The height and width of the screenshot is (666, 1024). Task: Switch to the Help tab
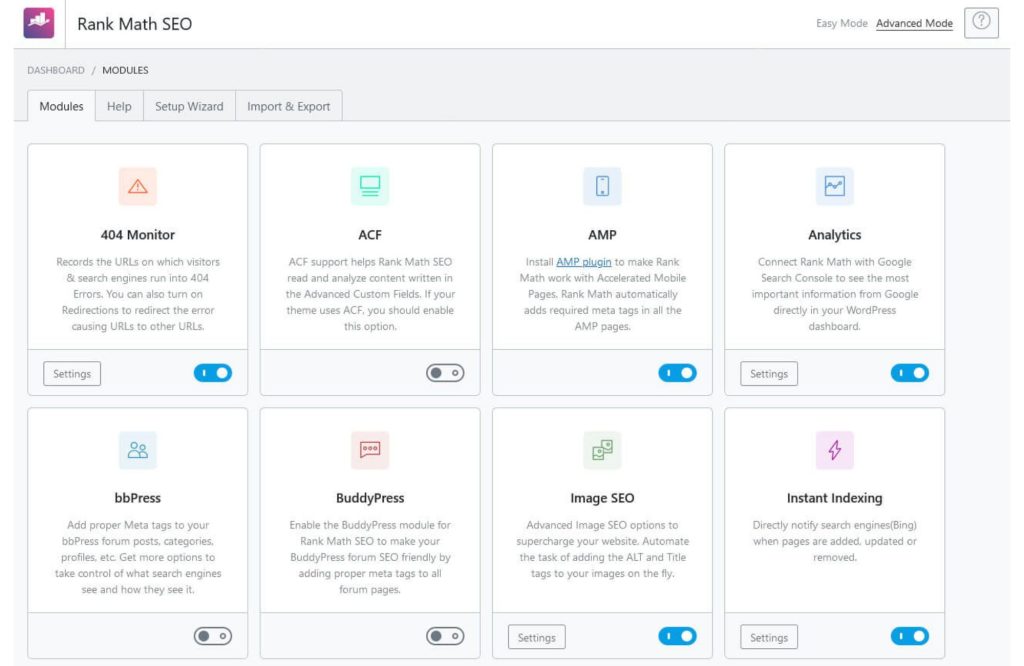pyautogui.click(x=118, y=105)
